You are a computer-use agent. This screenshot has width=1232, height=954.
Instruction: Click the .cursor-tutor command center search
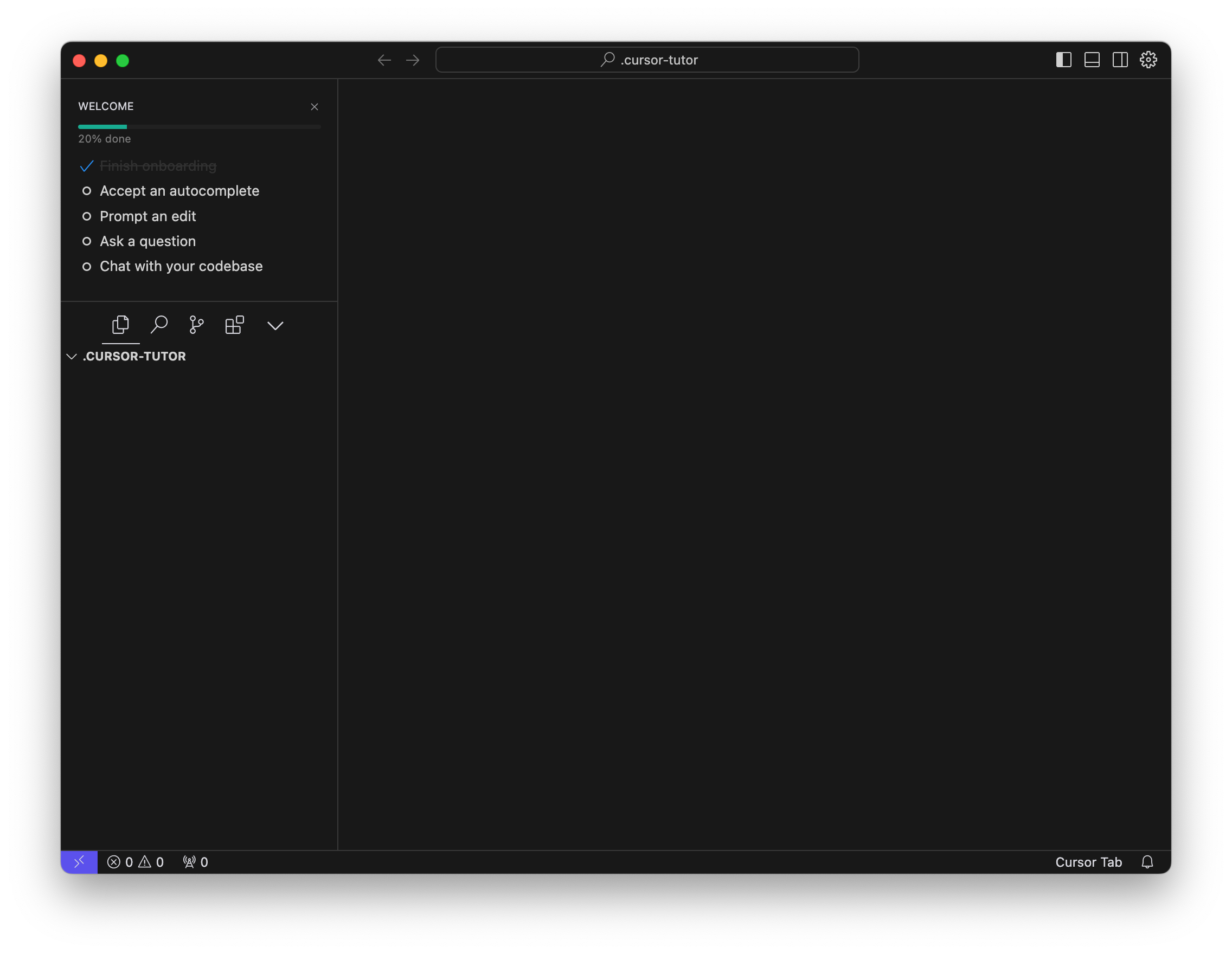coord(647,60)
